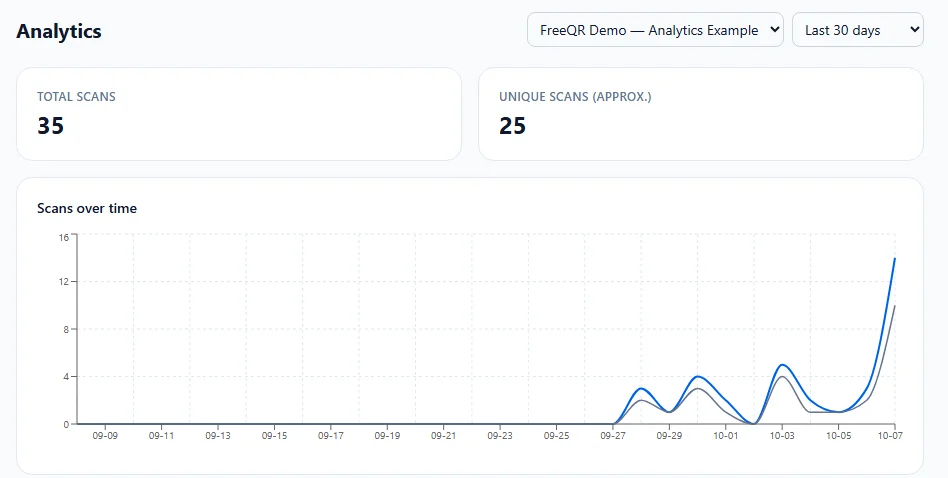Viewport: 948px width, 478px height.
Task: Click the 09-25 x-axis date label
Action: (556, 436)
